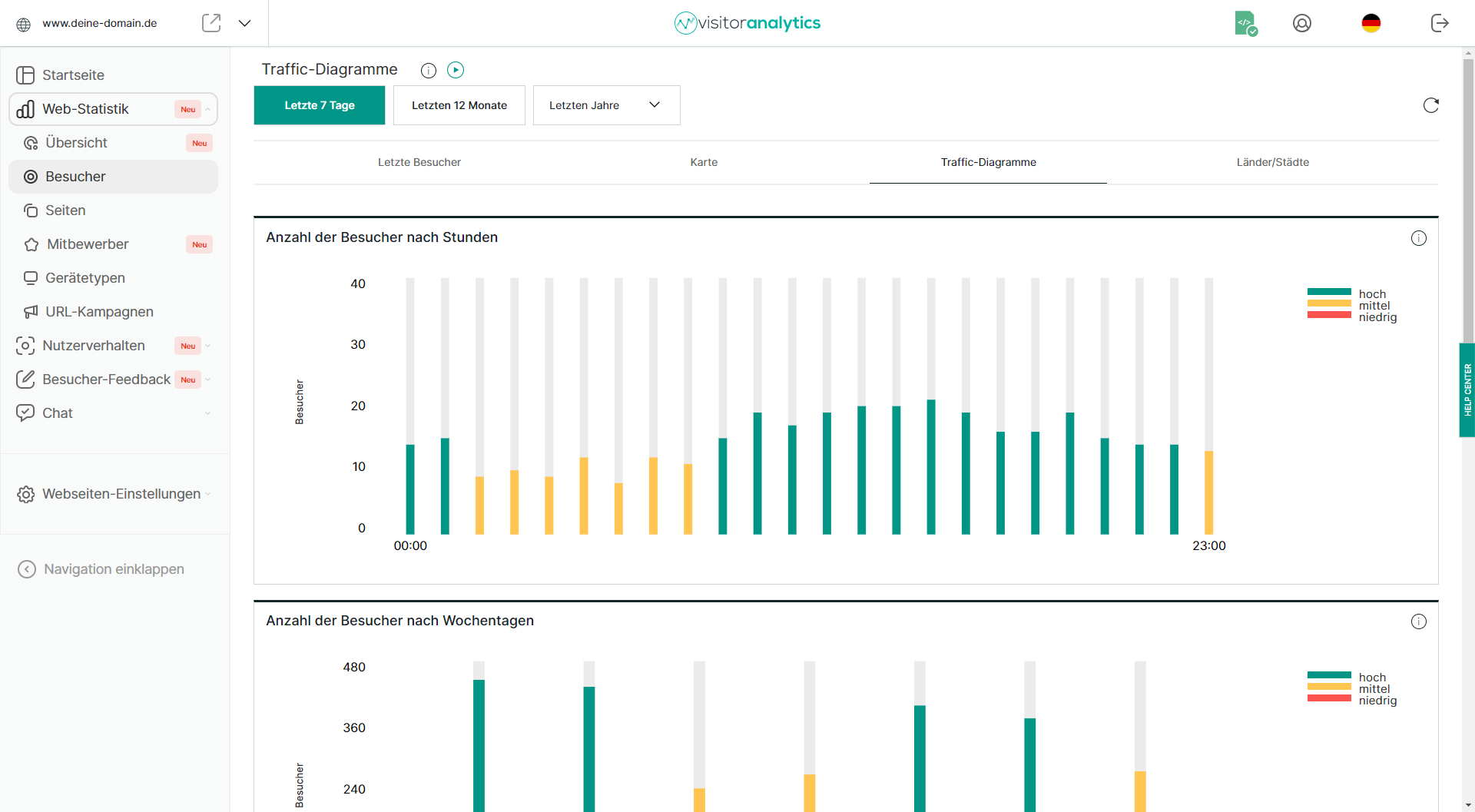
Task: Expand the website domain dropdown
Action: (x=245, y=23)
